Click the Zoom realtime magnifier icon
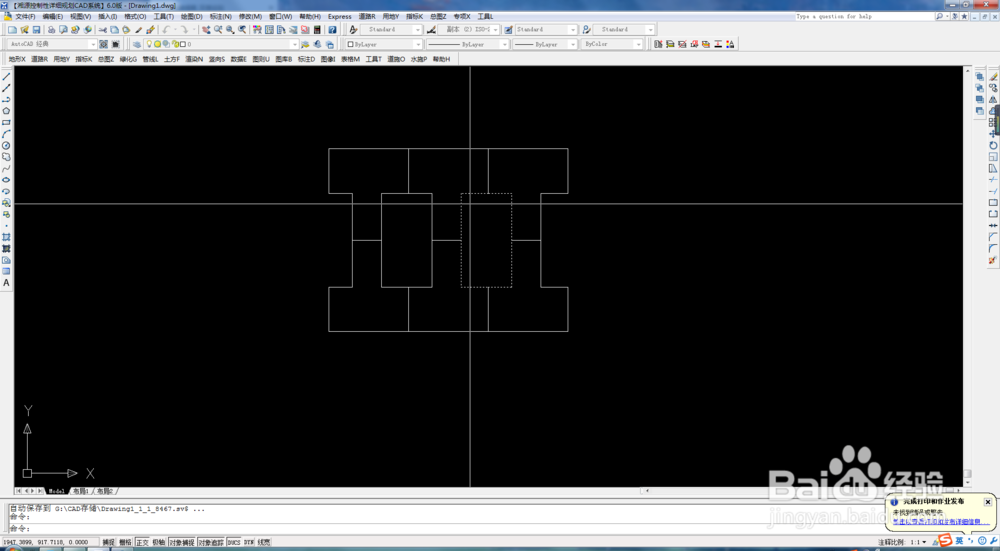 tap(218, 30)
